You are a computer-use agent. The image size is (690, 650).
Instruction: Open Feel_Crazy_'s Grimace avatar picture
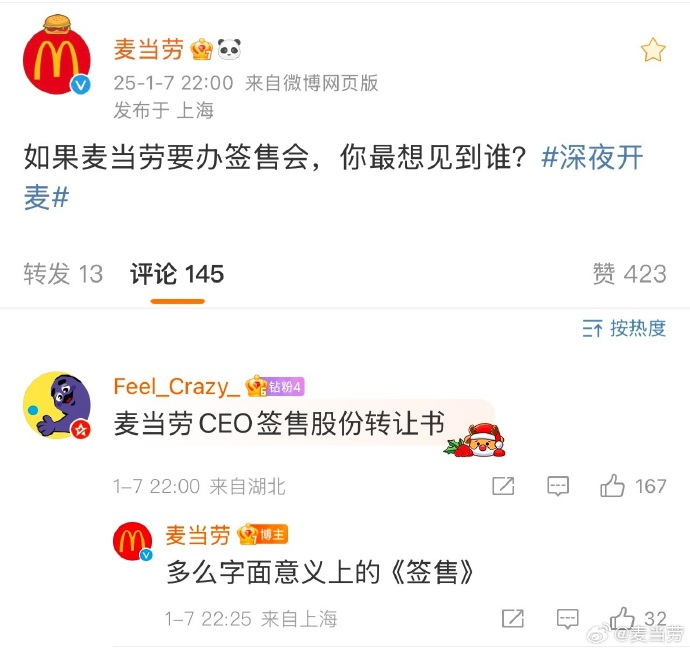pos(57,405)
